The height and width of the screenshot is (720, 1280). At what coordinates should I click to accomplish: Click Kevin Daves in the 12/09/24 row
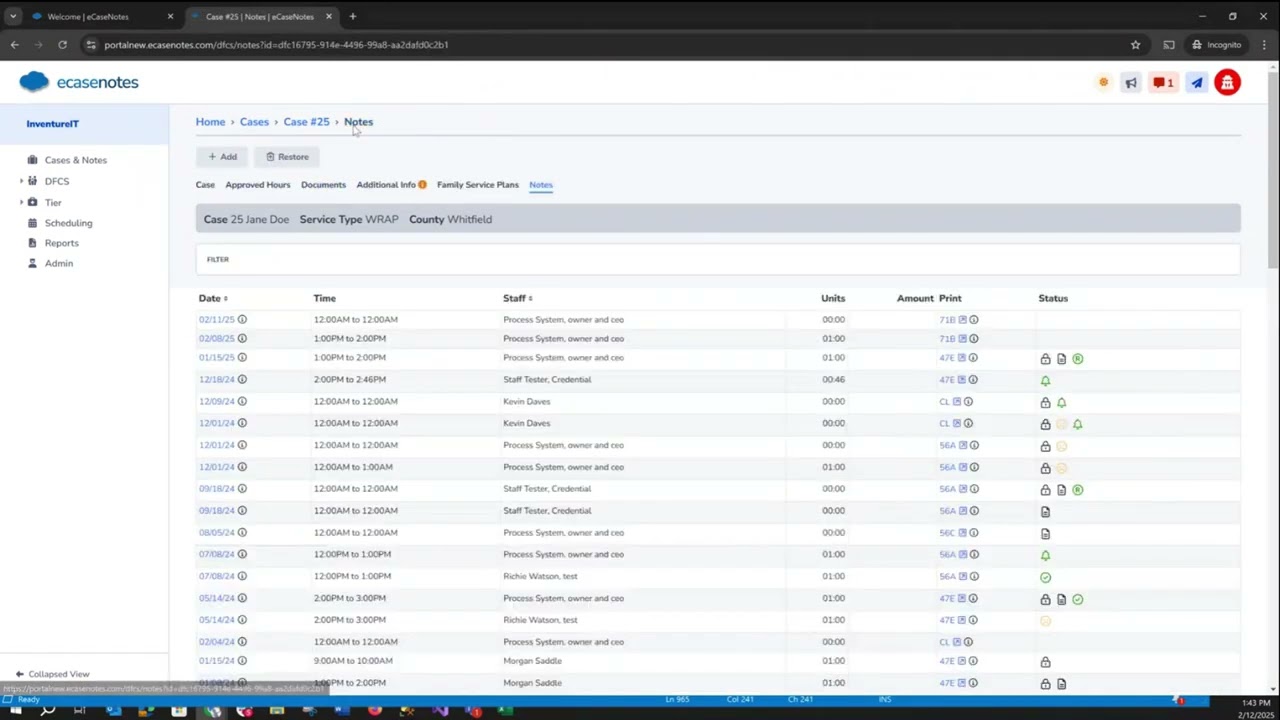point(527,402)
